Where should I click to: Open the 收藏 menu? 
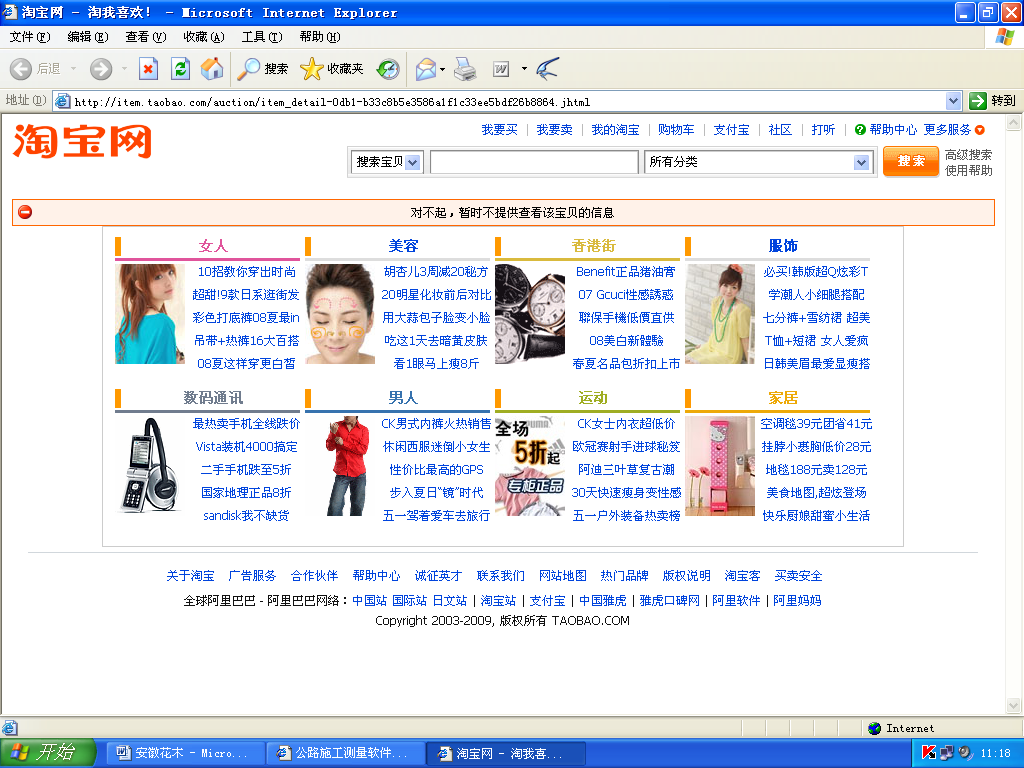click(x=204, y=37)
